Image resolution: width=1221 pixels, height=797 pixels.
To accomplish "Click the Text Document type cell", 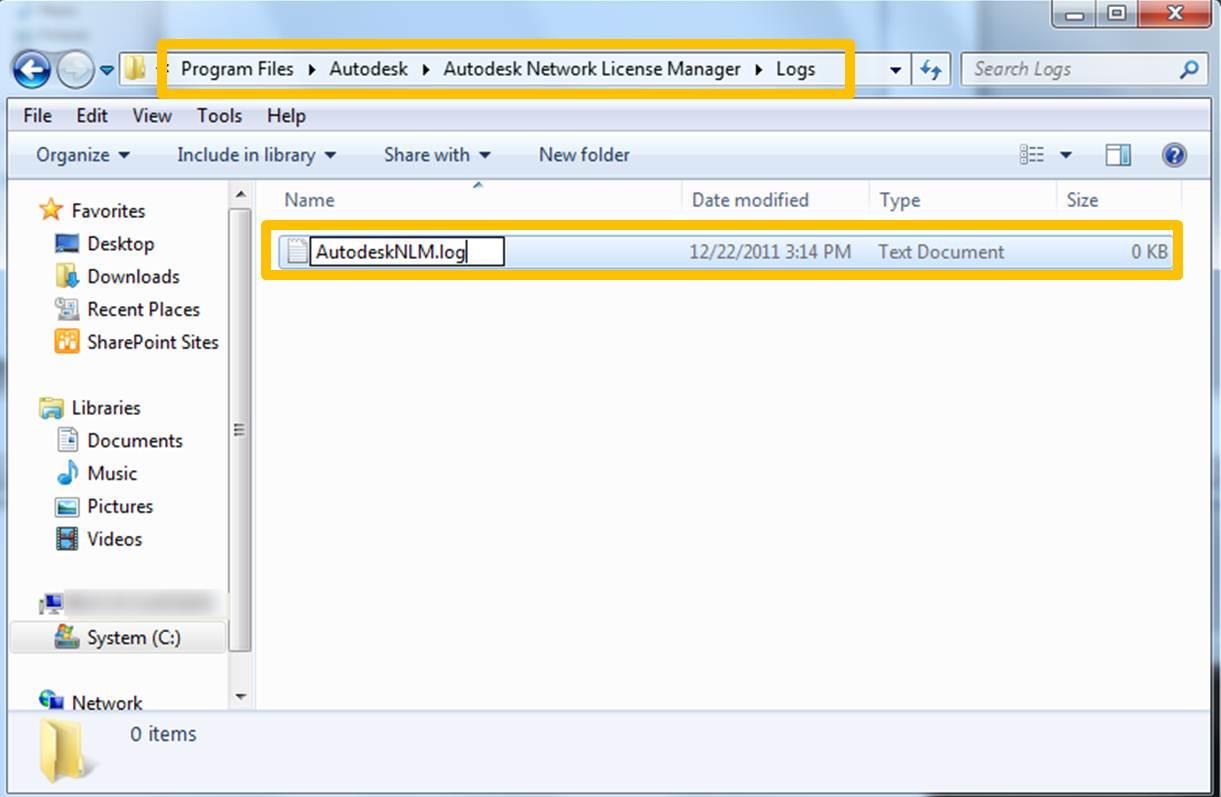I will (x=941, y=252).
